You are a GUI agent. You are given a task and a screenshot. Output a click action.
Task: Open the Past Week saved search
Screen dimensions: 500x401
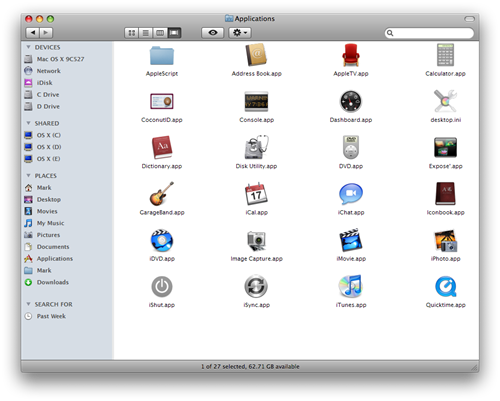tap(45, 316)
